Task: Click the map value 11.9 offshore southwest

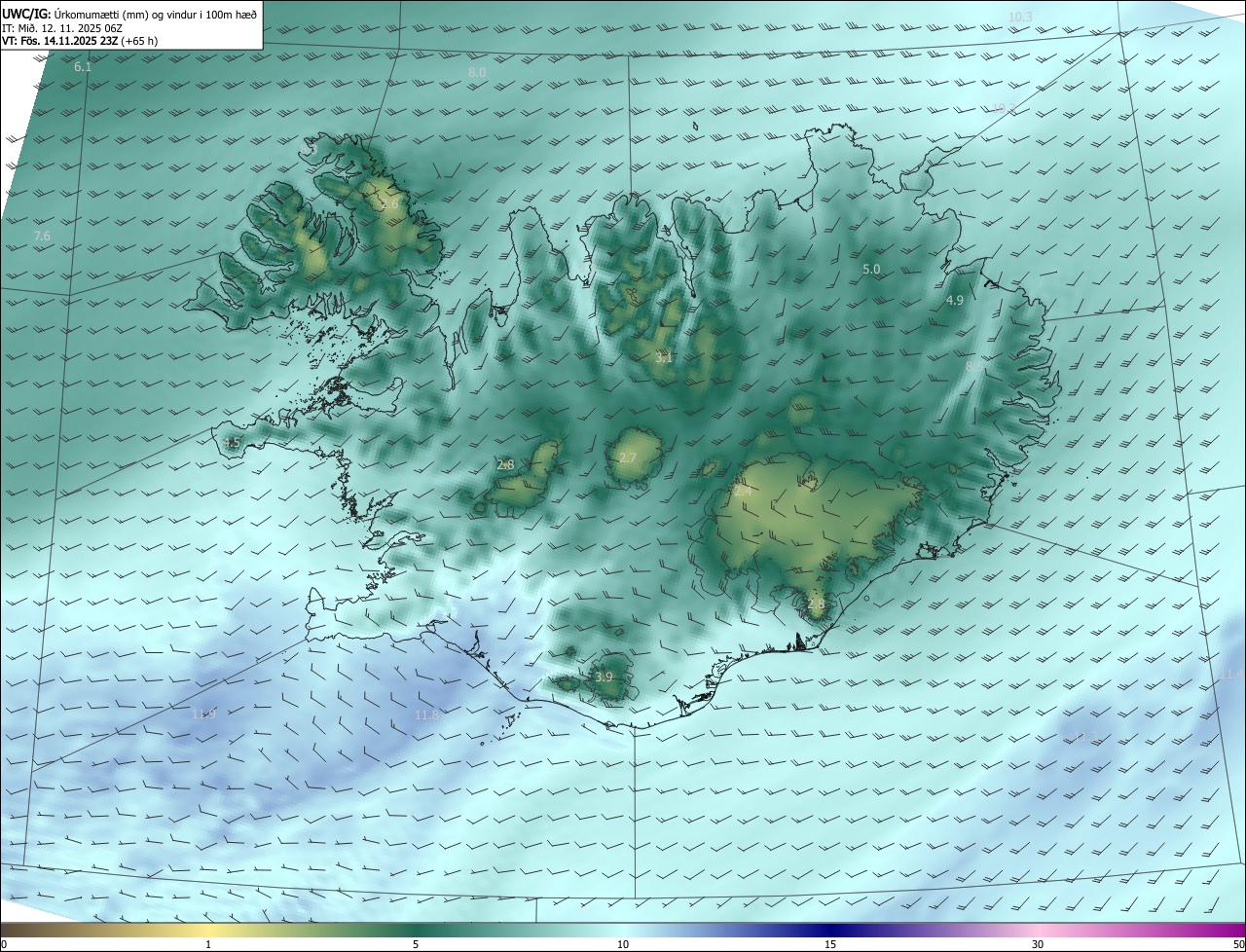Action: coord(203,714)
